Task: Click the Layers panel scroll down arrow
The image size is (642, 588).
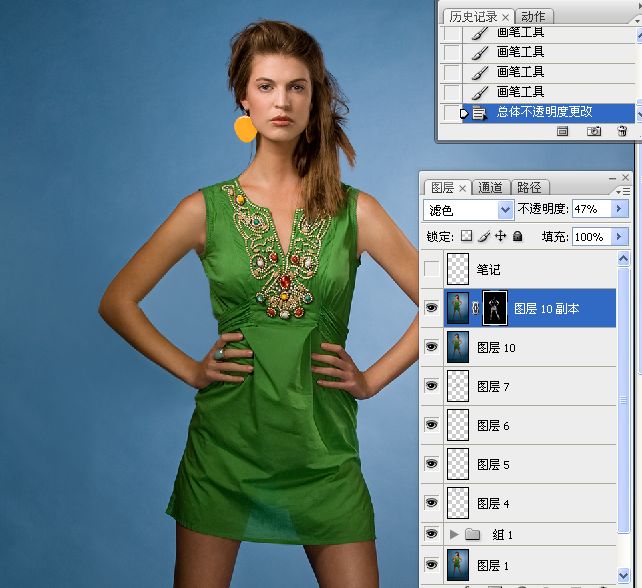Action: 623,574
